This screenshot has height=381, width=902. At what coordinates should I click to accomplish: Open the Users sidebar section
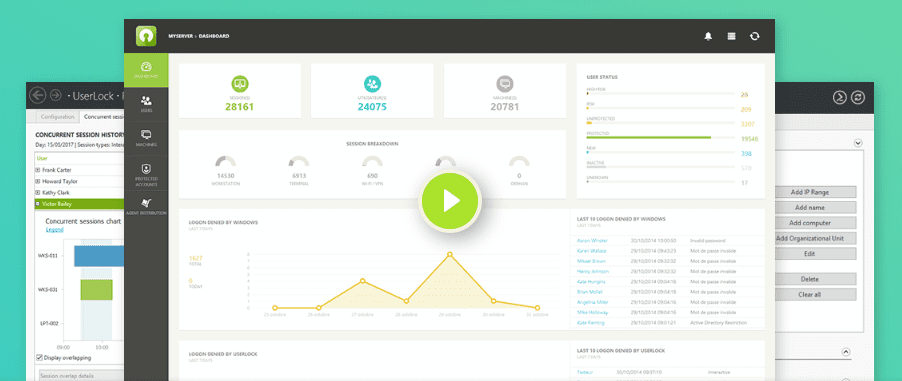point(146,104)
